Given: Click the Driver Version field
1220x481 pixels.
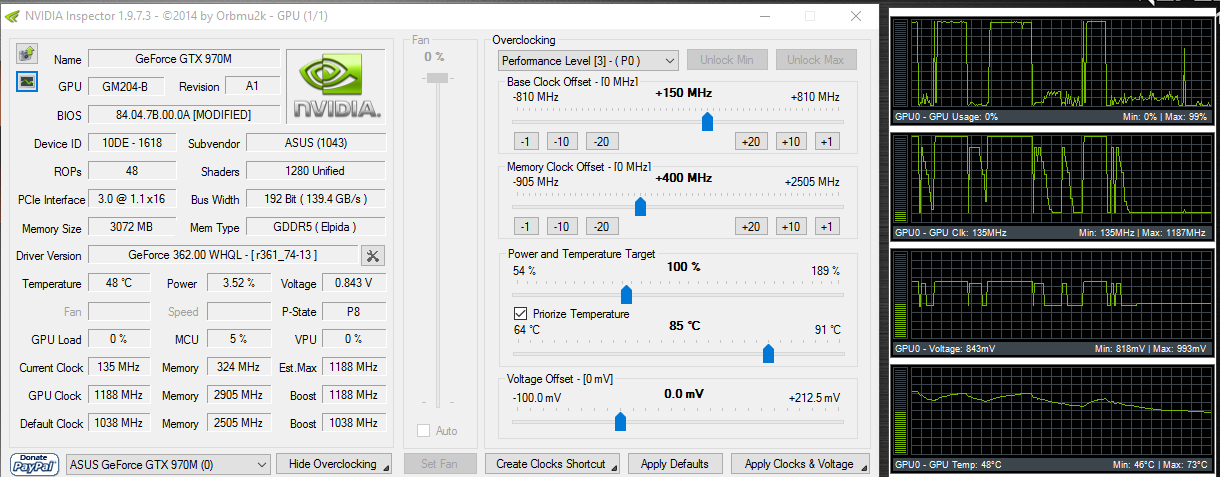Looking at the screenshot, I should click(x=222, y=256).
